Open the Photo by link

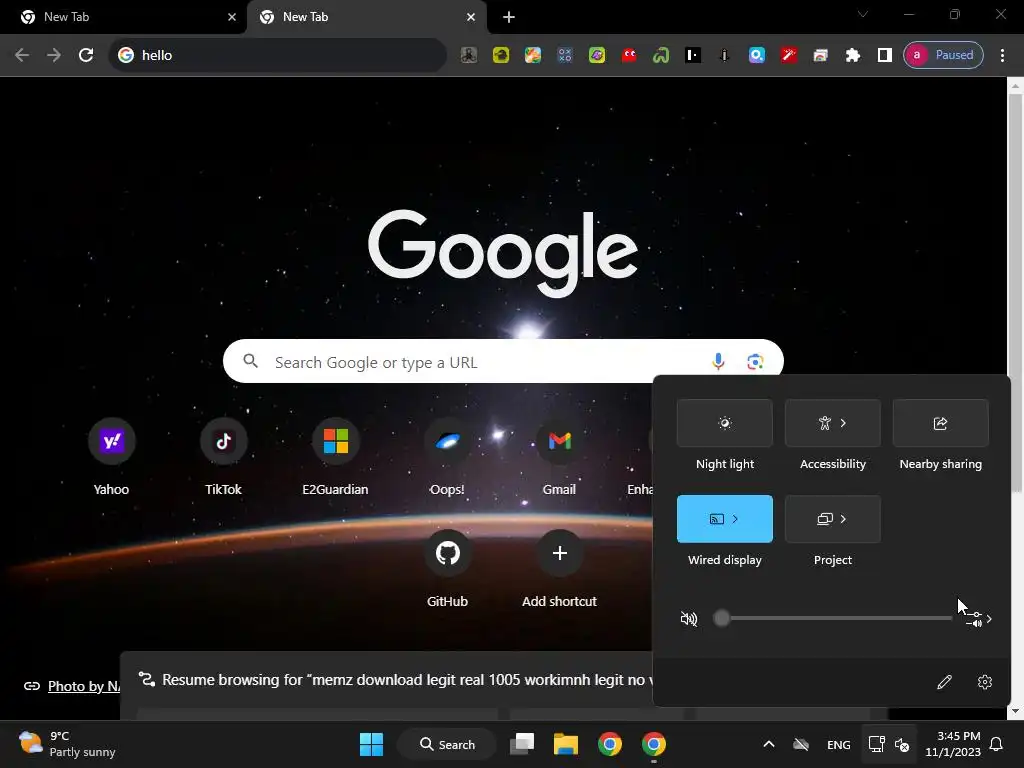click(84, 686)
